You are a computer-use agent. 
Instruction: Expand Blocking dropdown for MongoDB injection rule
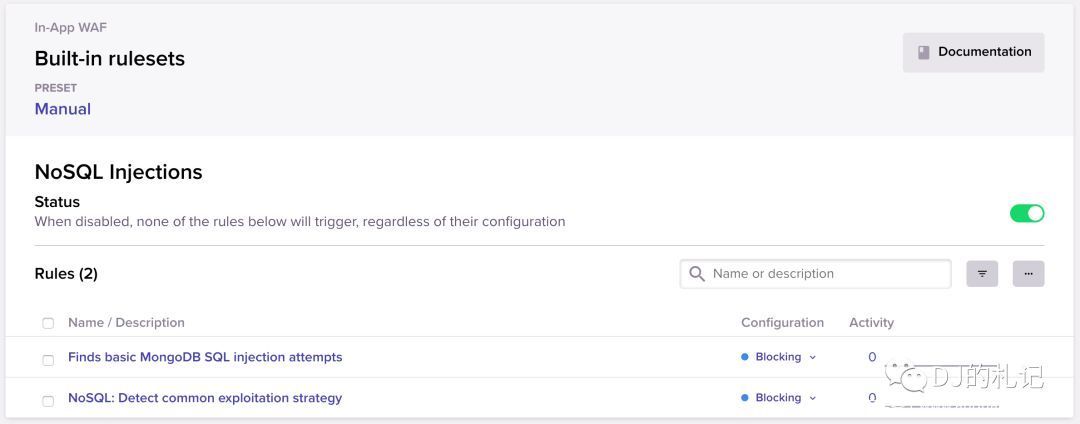coord(812,357)
